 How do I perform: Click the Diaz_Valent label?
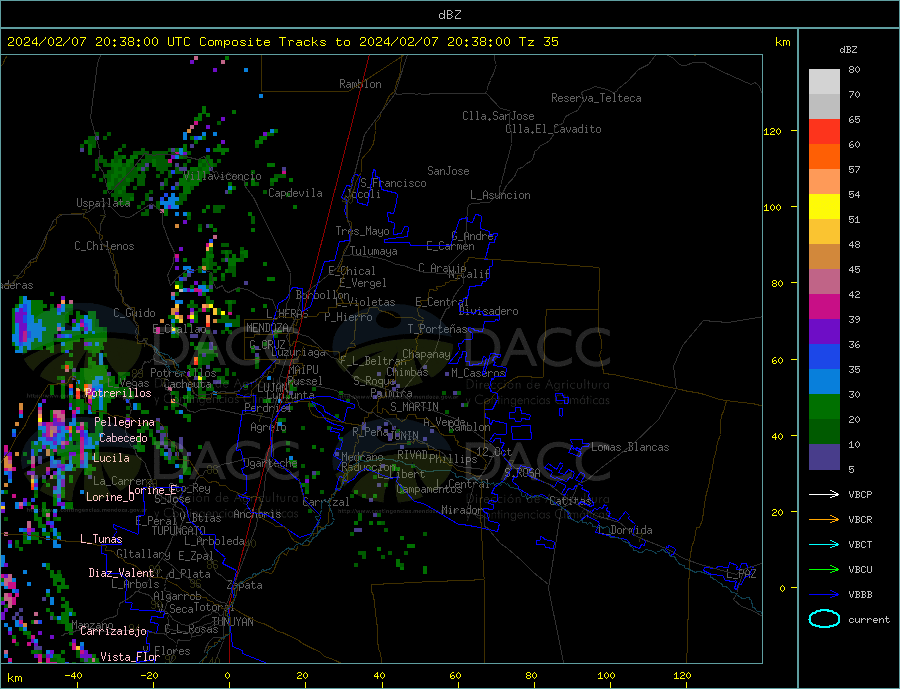(x=122, y=573)
